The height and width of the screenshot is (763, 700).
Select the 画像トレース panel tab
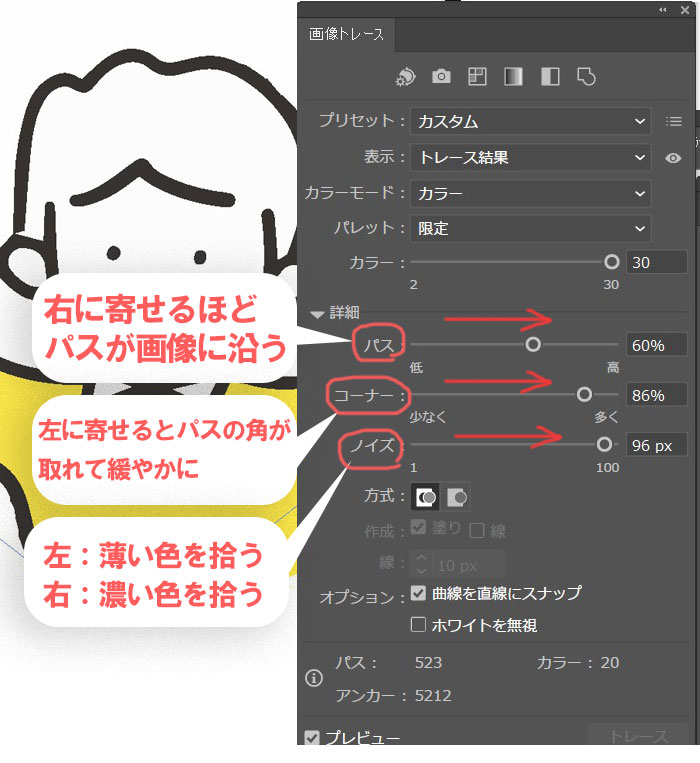tap(346, 35)
